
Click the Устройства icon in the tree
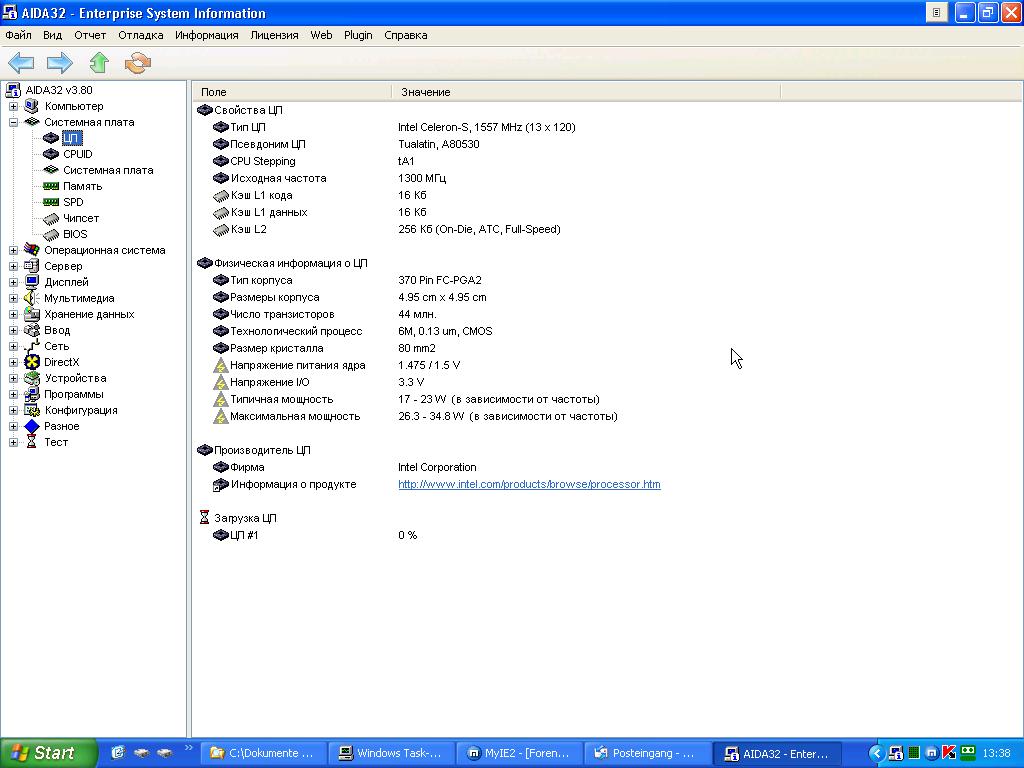[x=31, y=377]
